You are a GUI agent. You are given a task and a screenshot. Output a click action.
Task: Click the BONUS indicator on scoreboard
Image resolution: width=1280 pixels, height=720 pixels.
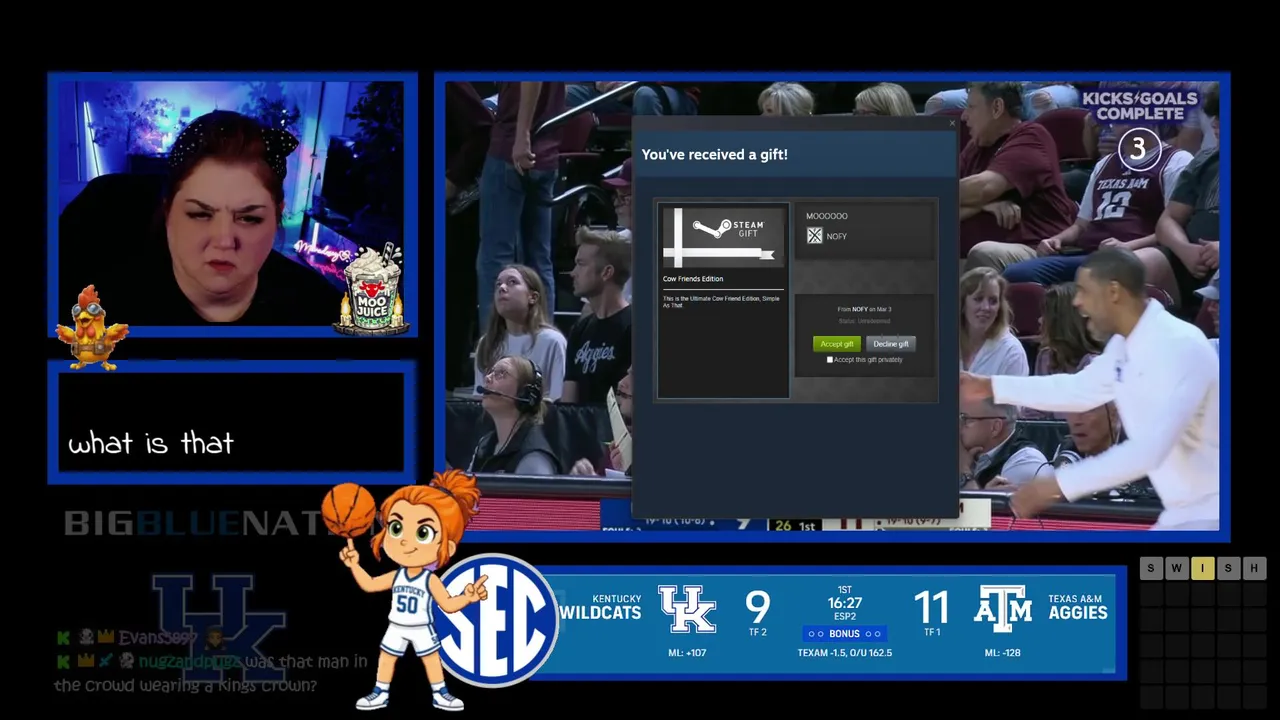tap(844, 634)
